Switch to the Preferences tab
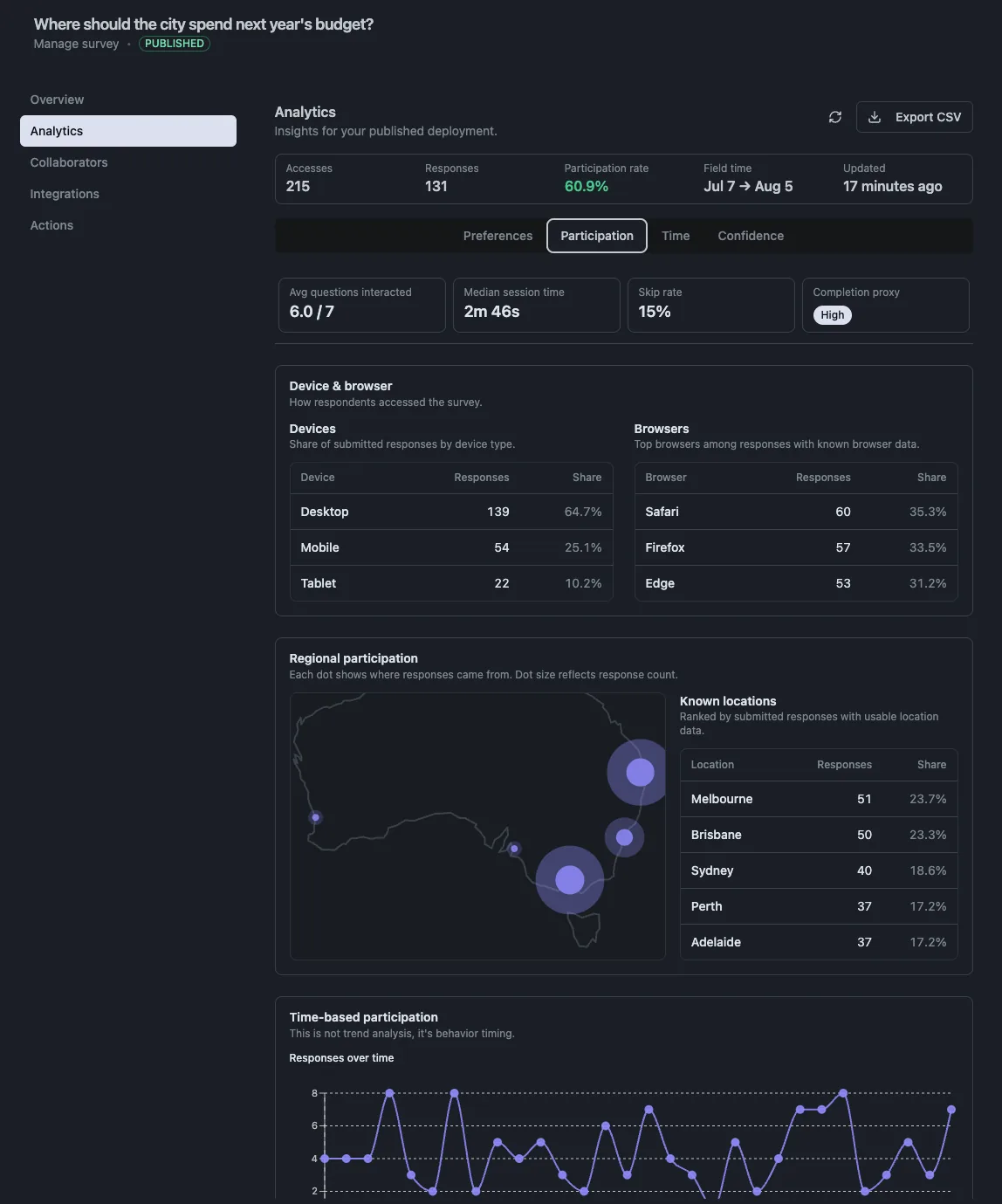The height and width of the screenshot is (1204, 1002). [x=498, y=236]
